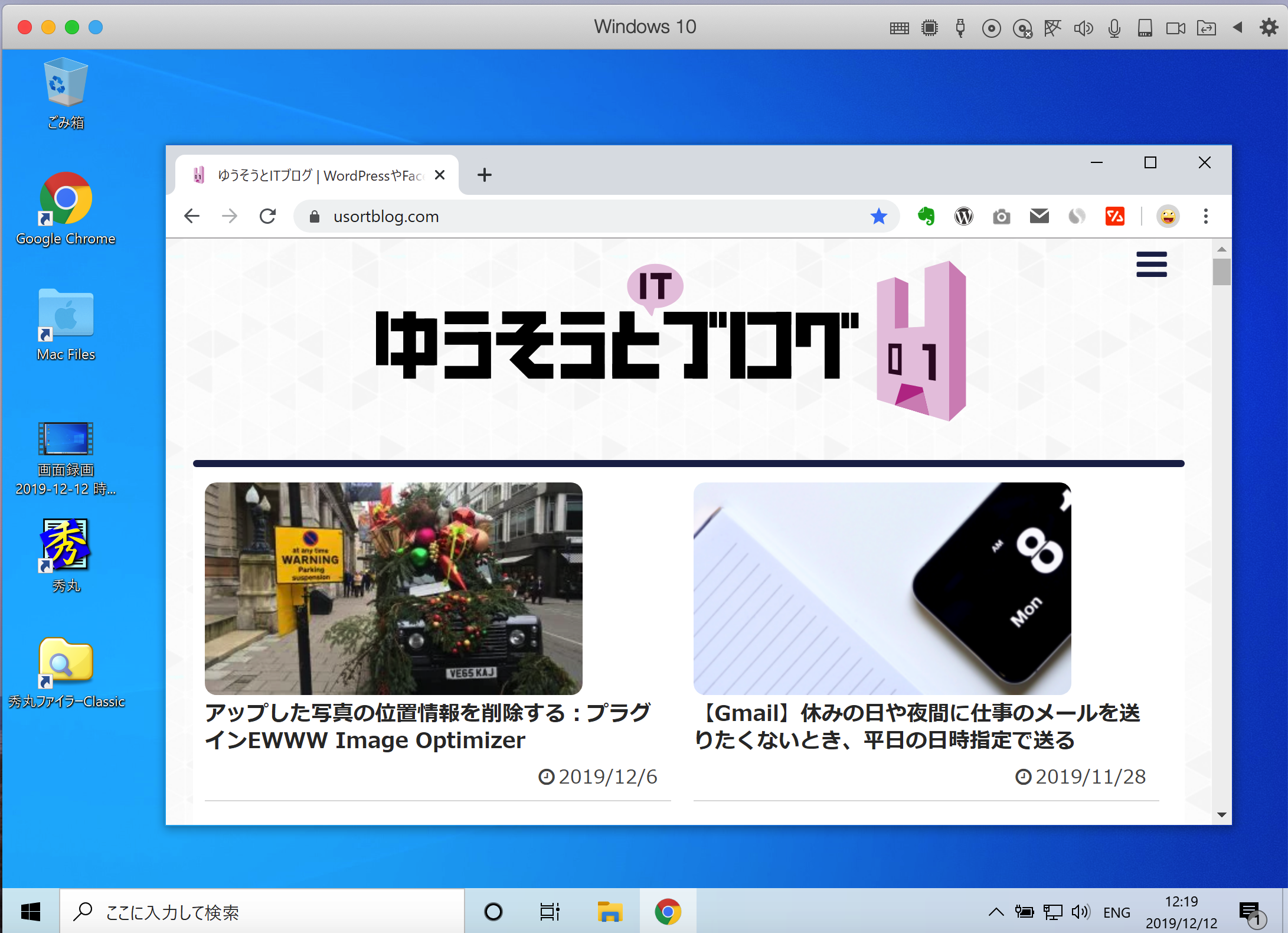Click the bookmark star icon in address bar
This screenshot has width=1288, height=933.
[x=878, y=216]
